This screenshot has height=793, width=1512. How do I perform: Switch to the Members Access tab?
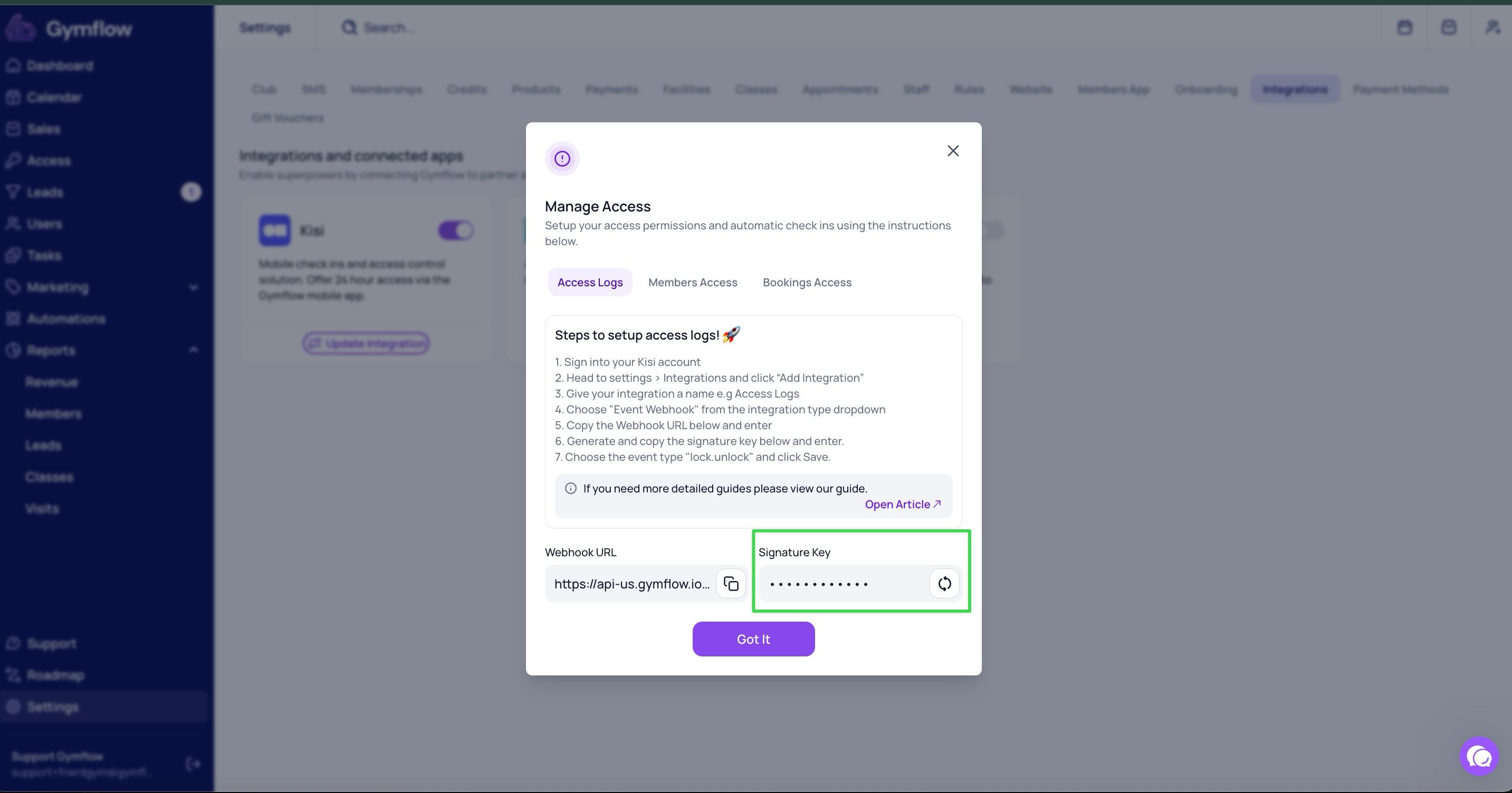693,282
